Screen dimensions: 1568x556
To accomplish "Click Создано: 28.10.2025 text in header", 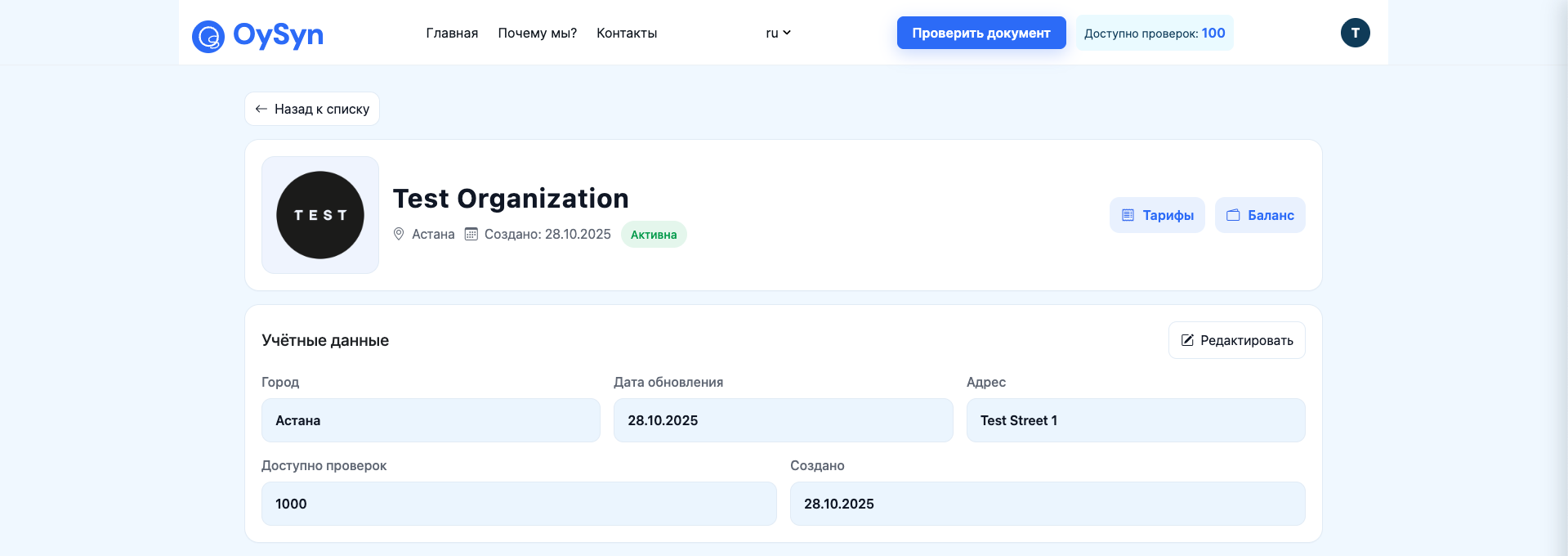I will (547, 234).
